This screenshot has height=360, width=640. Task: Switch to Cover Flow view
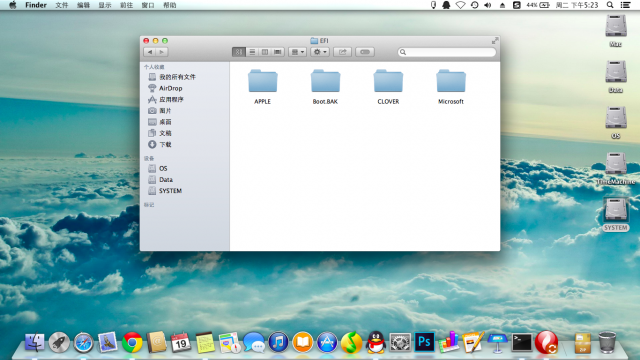click(278, 52)
